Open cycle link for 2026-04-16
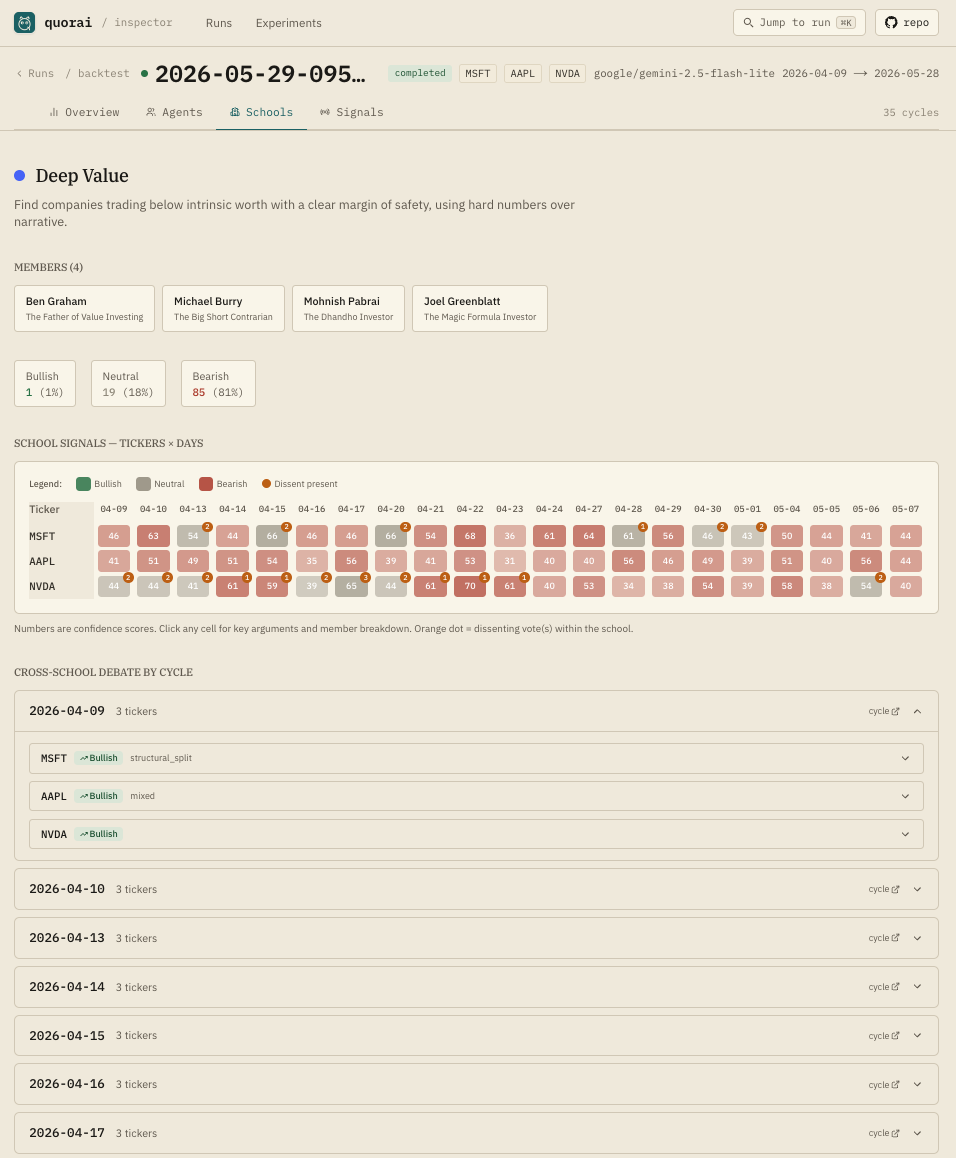956x1158 pixels. 884,1084
